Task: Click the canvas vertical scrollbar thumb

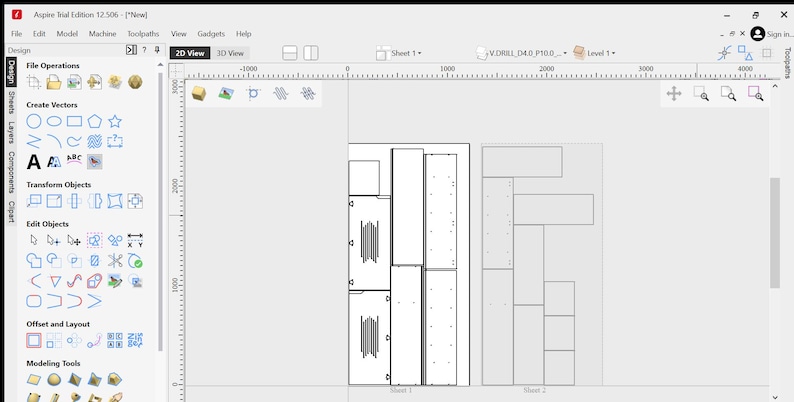Action: [775, 233]
